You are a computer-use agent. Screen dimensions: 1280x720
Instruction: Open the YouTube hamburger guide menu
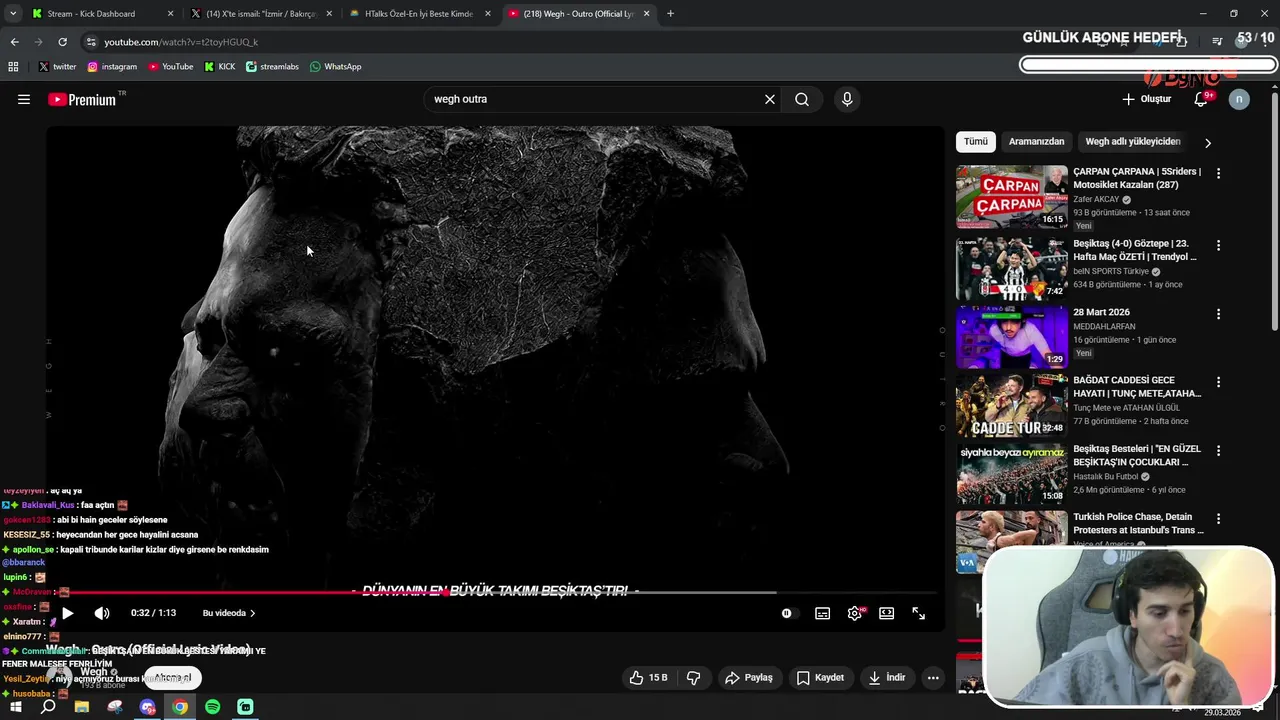(x=24, y=99)
